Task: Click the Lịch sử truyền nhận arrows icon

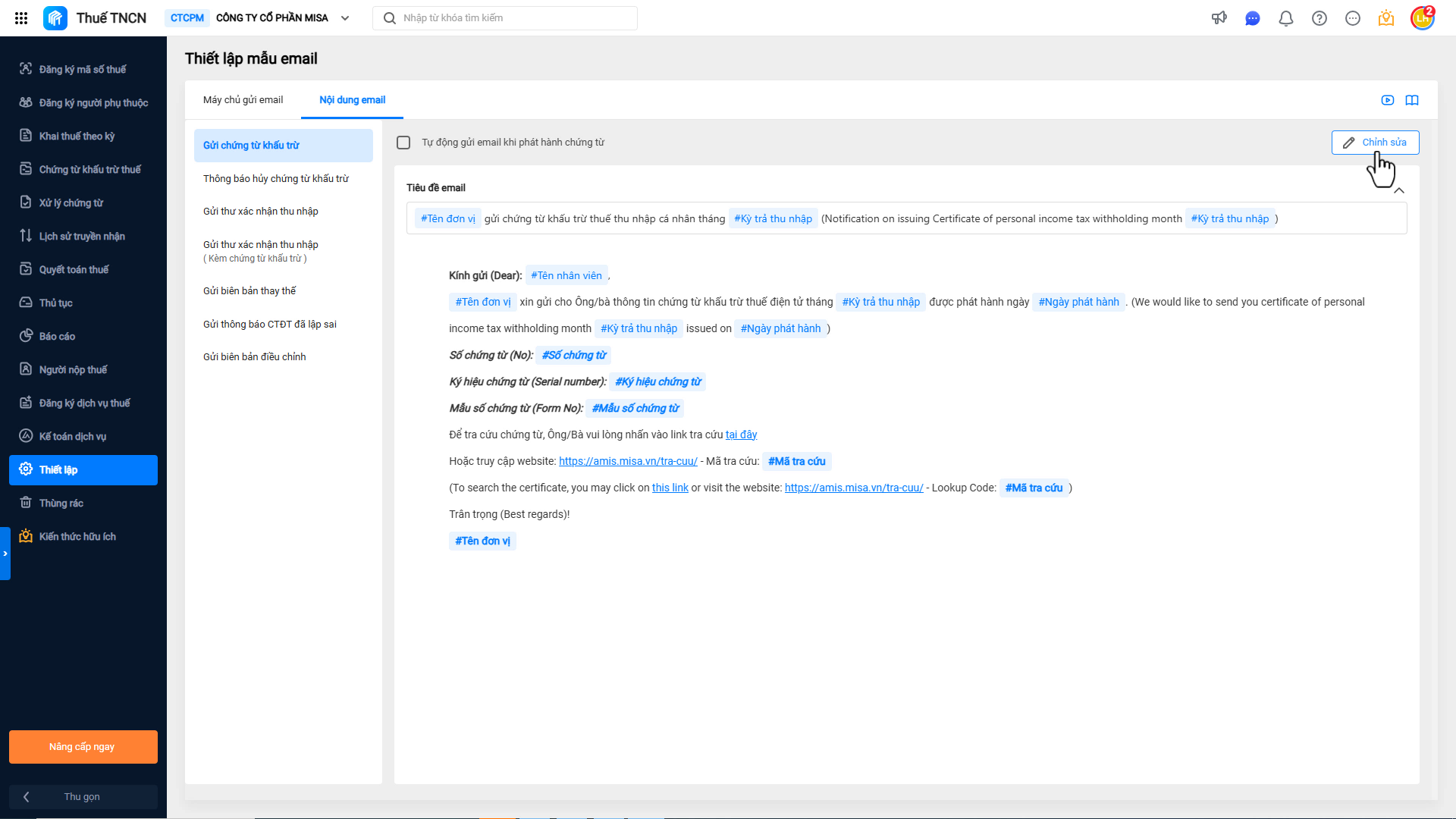Action: [x=26, y=236]
